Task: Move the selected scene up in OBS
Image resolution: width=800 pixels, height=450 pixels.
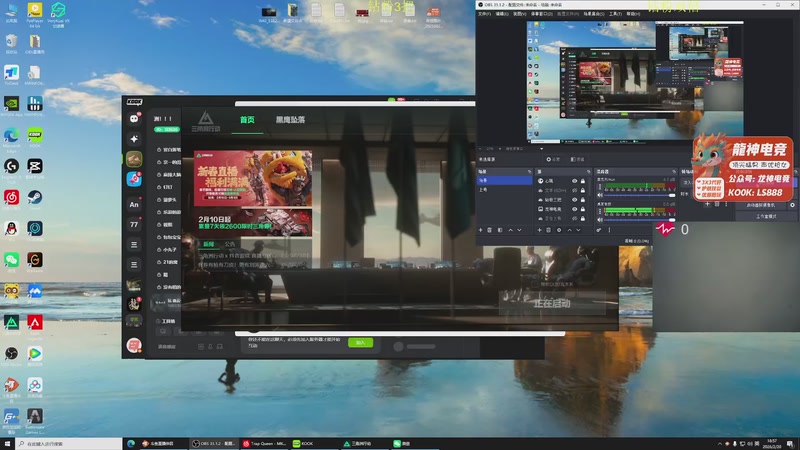Action: tap(510, 230)
